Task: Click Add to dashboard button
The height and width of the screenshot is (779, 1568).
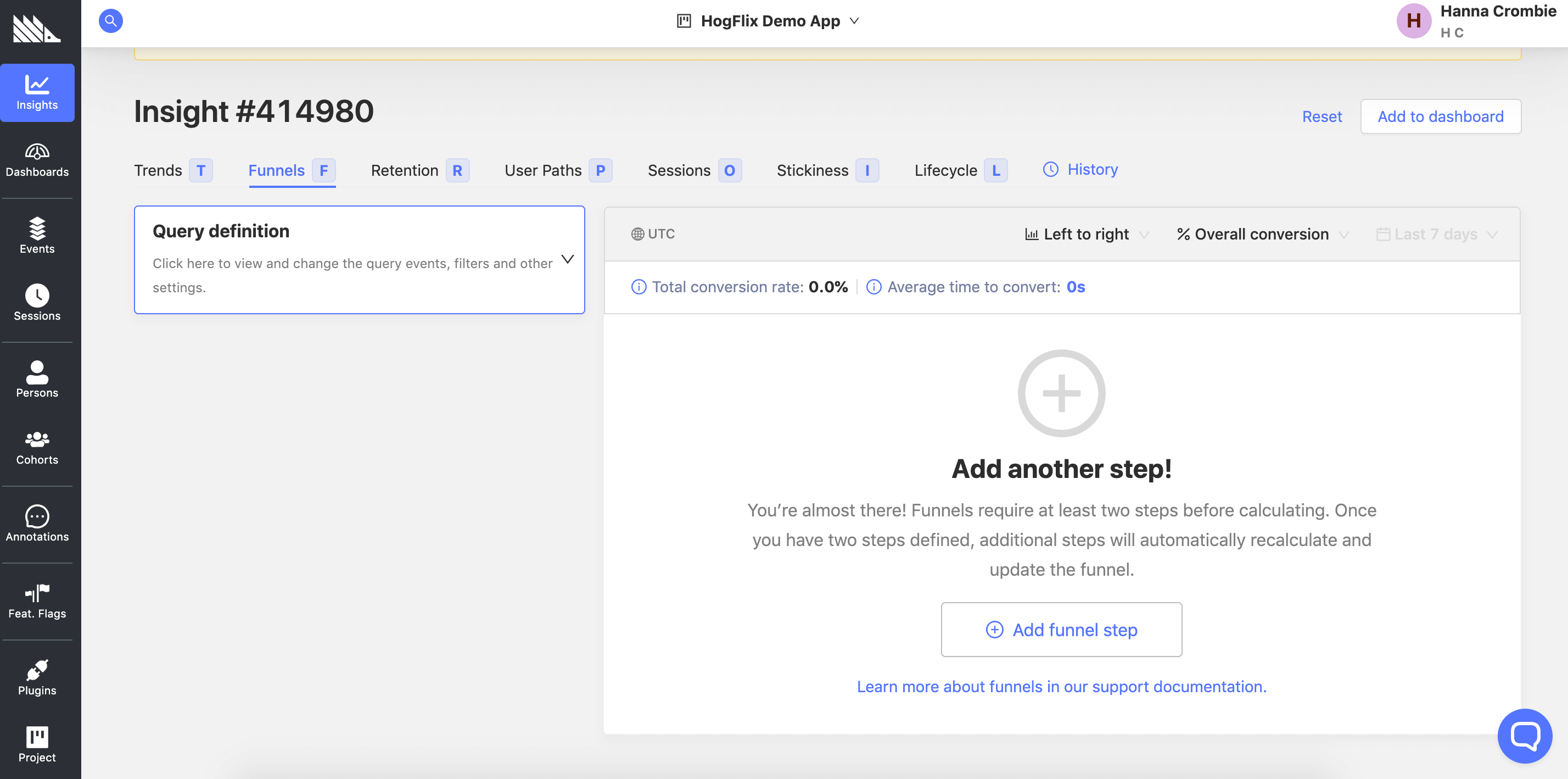Action: (x=1440, y=116)
